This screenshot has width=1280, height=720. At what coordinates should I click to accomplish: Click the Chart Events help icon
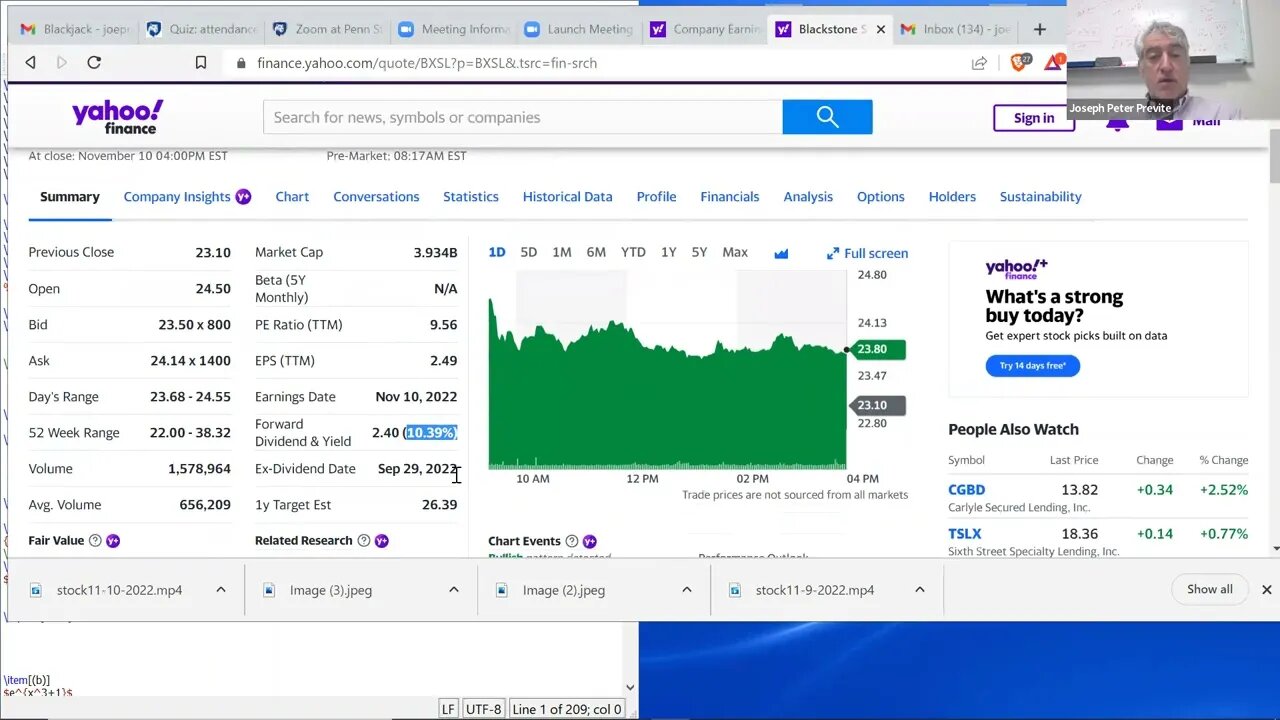point(572,541)
